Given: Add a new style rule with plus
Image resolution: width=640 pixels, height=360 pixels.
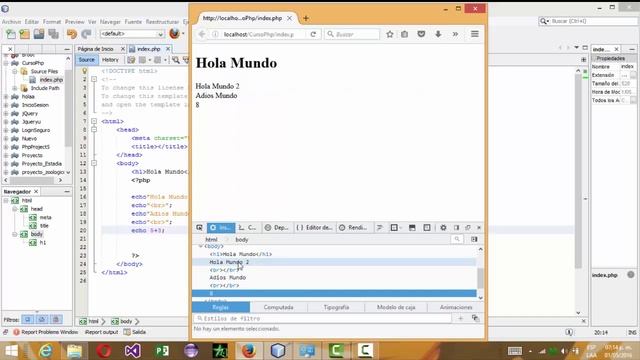Looking at the screenshot, I should point(460,318).
